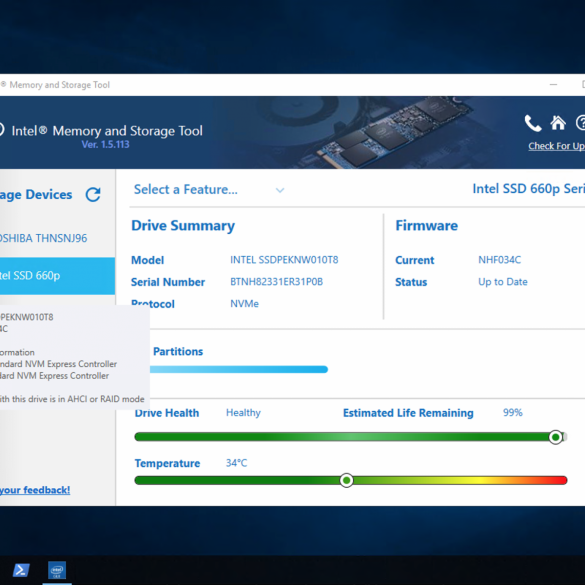
Task: Click the NVMe protocol value
Action: [x=244, y=304]
